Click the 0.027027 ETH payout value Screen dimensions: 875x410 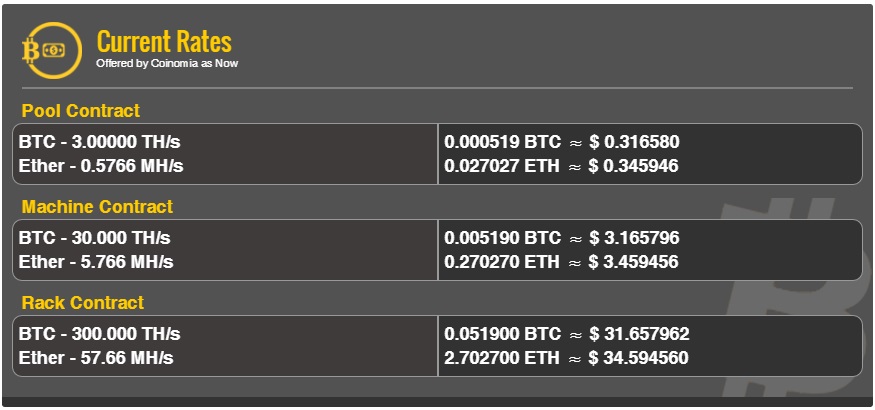503,166
